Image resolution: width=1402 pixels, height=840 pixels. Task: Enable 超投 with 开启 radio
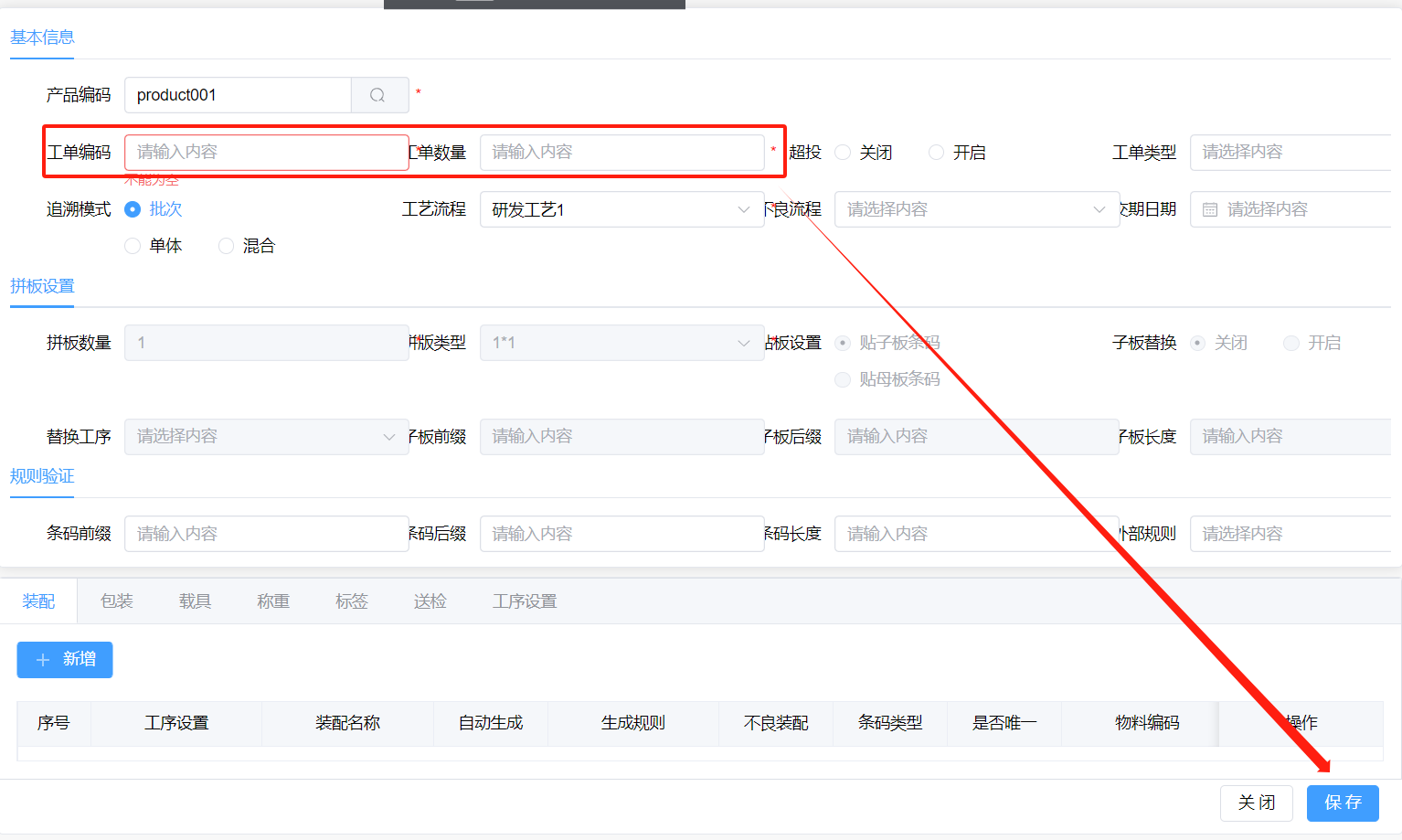click(x=937, y=153)
